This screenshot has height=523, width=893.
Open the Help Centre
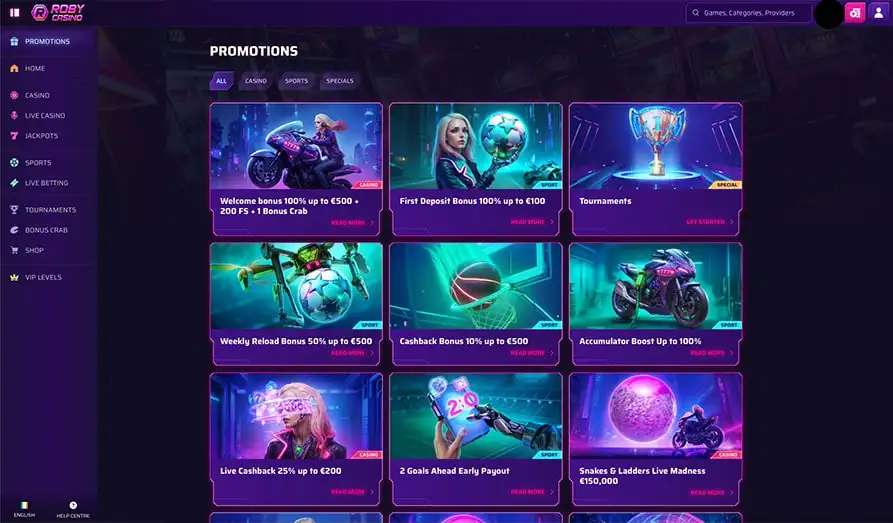[x=73, y=510]
